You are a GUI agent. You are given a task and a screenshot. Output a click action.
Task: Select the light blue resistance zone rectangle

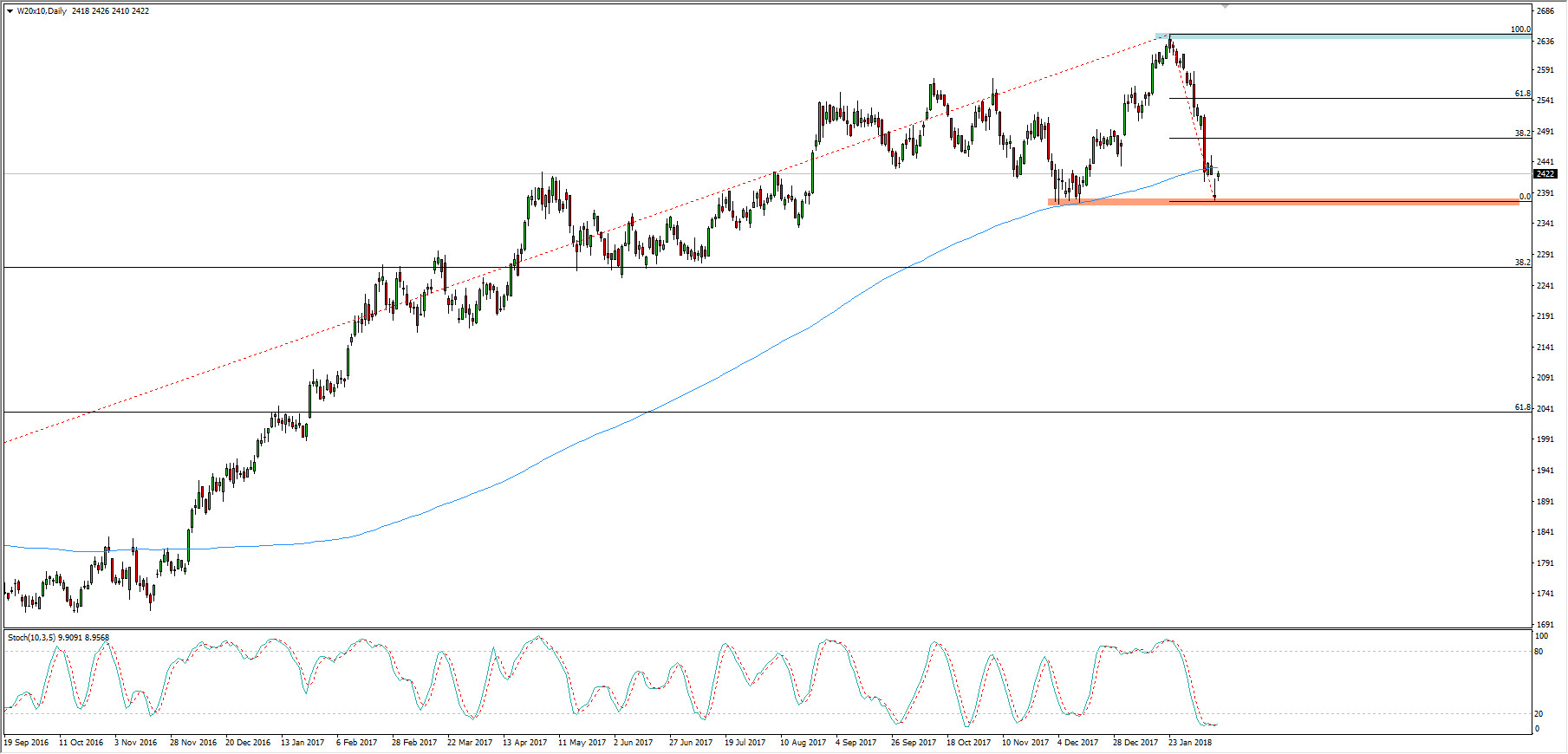pyautogui.click(x=1344, y=36)
